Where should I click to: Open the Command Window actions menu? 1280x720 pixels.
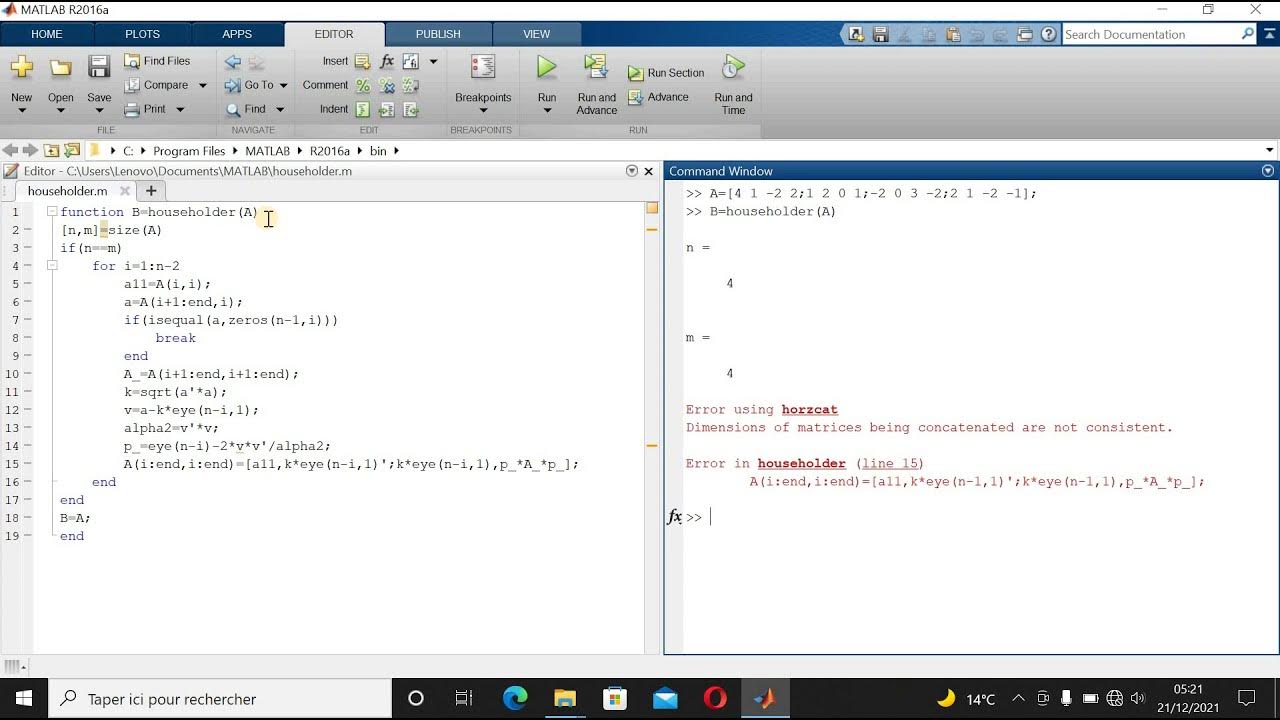point(1268,171)
